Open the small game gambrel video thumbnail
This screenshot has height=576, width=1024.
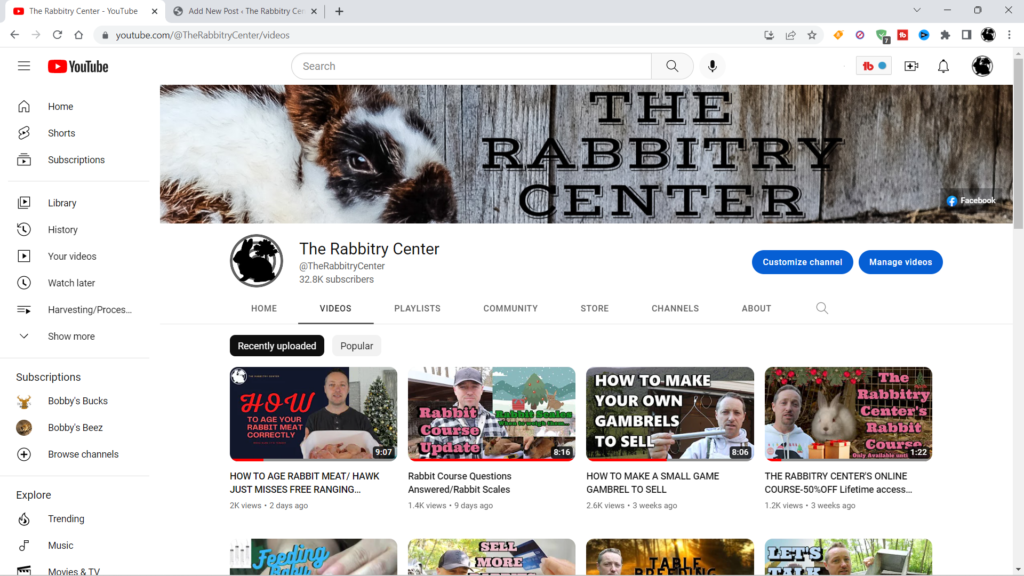[669, 413]
